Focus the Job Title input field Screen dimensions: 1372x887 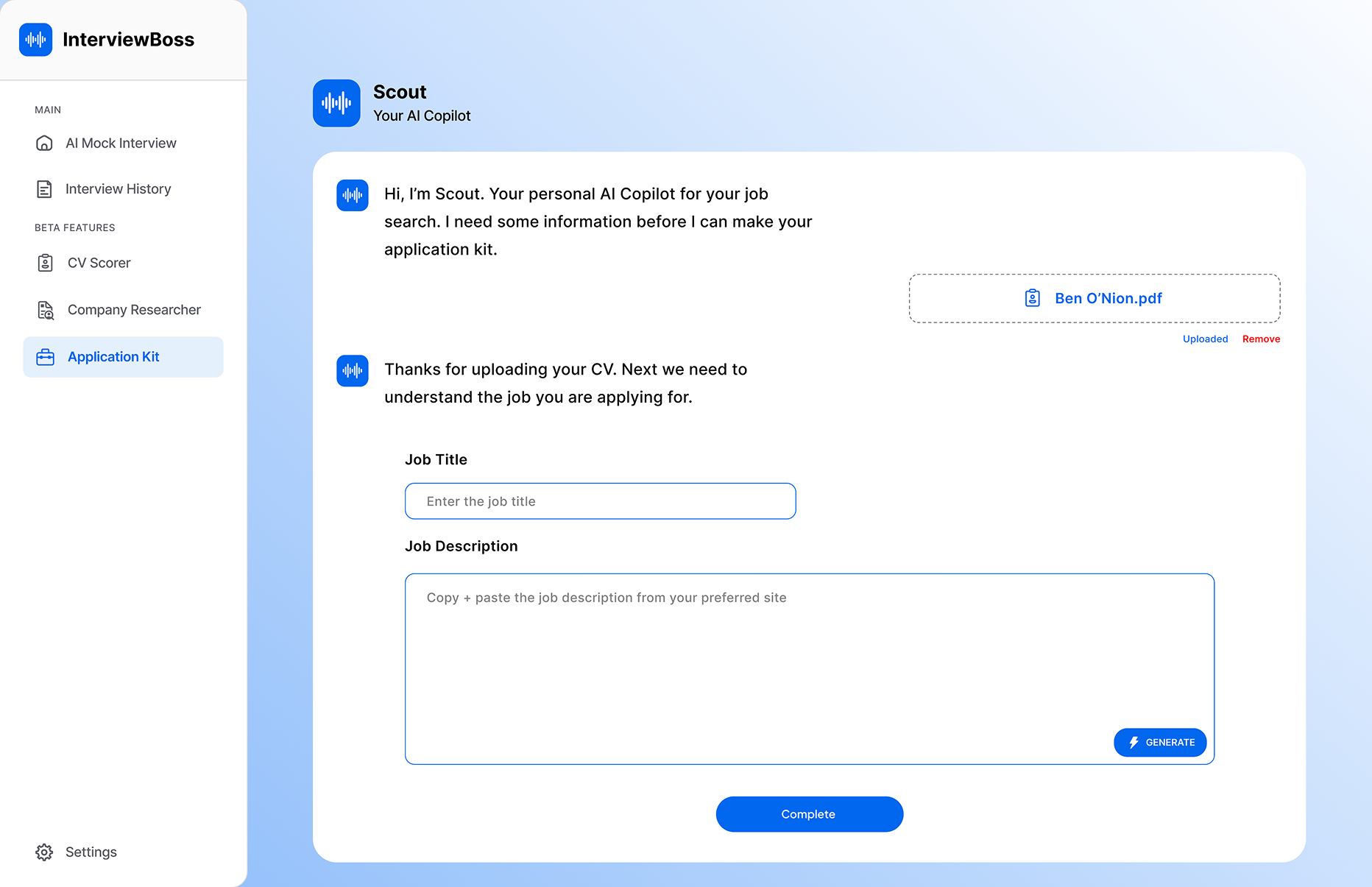[x=600, y=501]
